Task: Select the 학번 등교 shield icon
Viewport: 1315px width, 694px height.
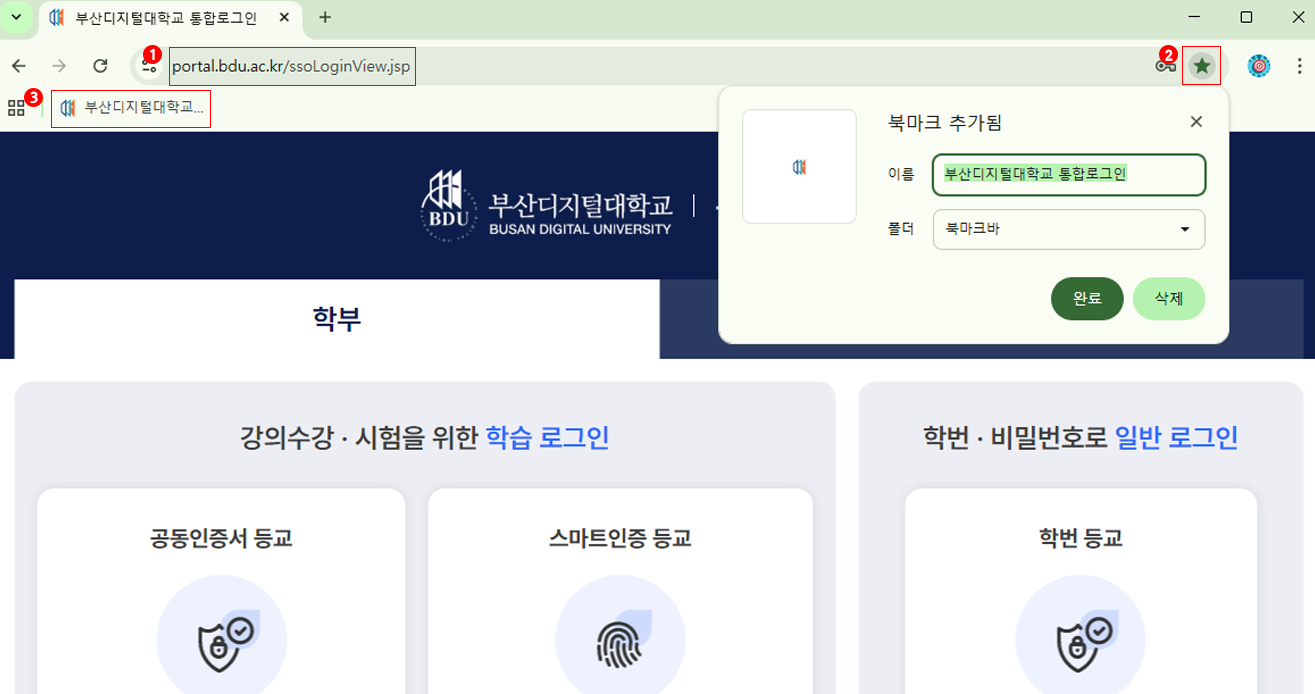Action: pos(1080,637)
